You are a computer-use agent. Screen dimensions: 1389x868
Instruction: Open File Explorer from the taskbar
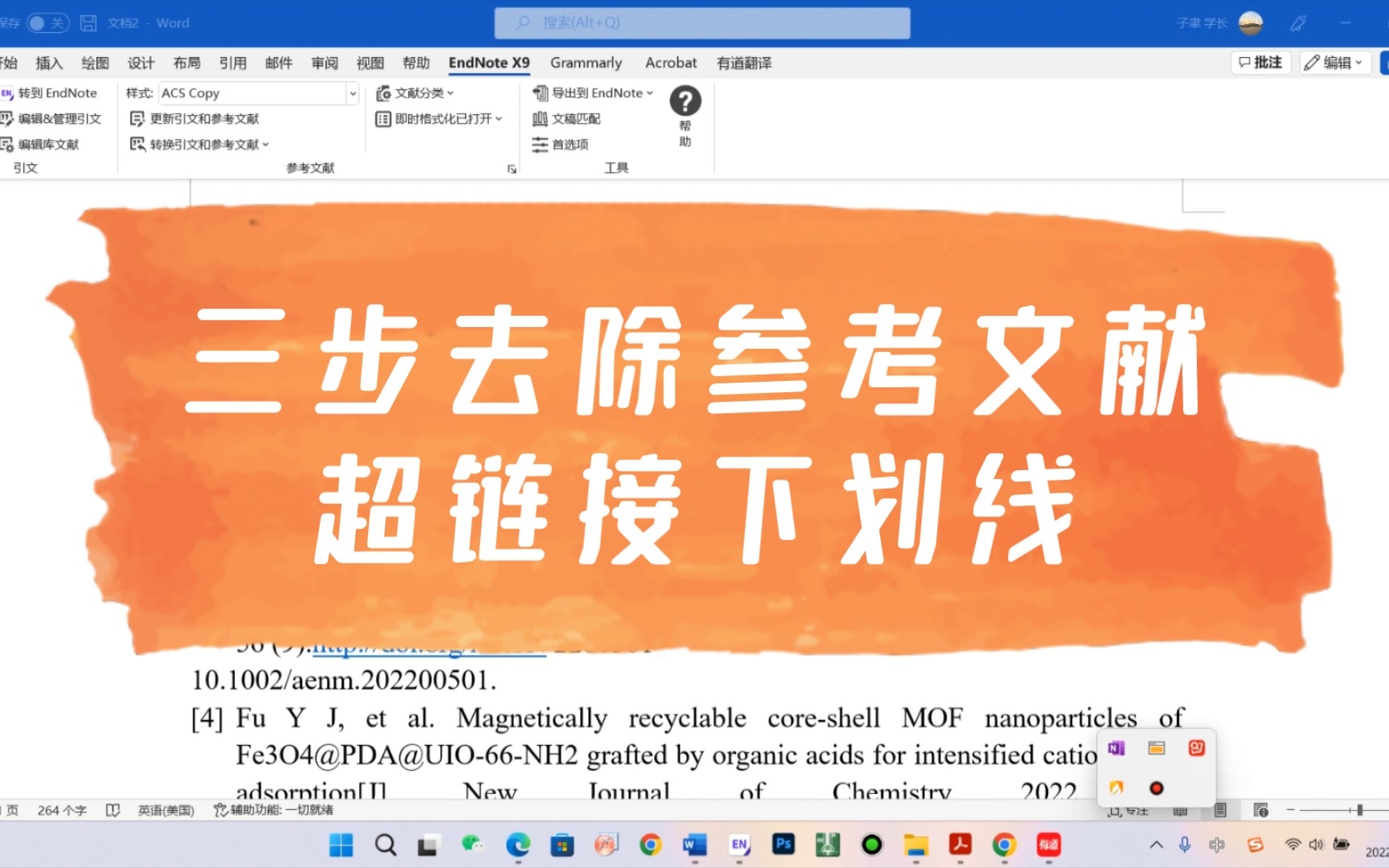[x=916, y=845]
